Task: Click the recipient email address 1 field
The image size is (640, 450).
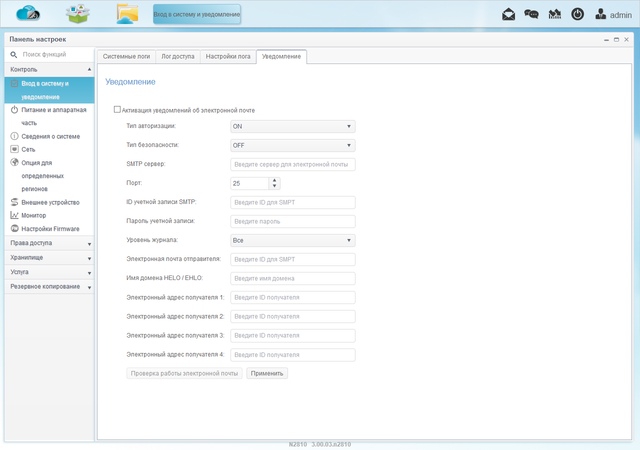Action: pyautogui.click(x=293, y=297)
